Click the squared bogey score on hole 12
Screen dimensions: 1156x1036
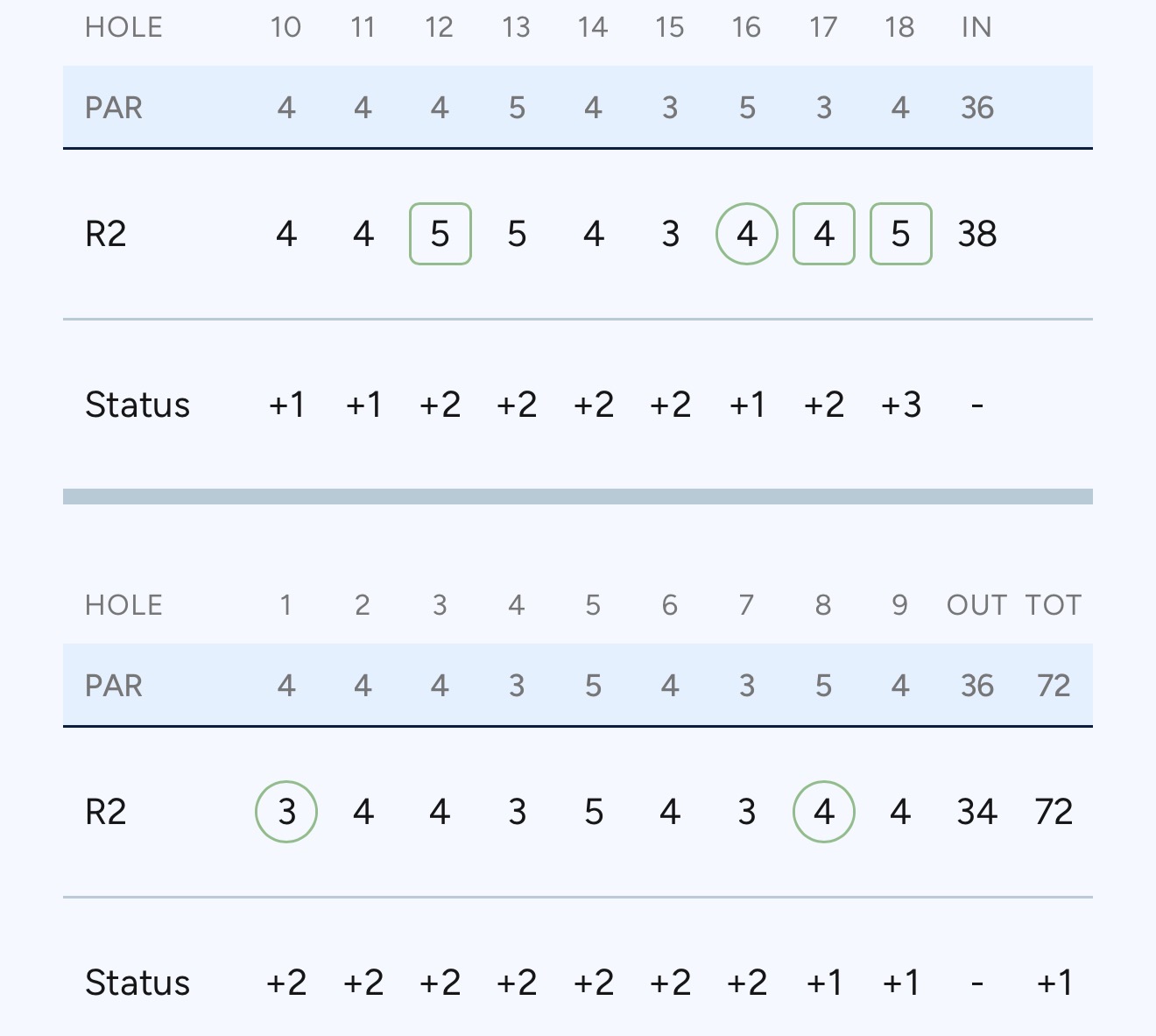tap(440, 234)
